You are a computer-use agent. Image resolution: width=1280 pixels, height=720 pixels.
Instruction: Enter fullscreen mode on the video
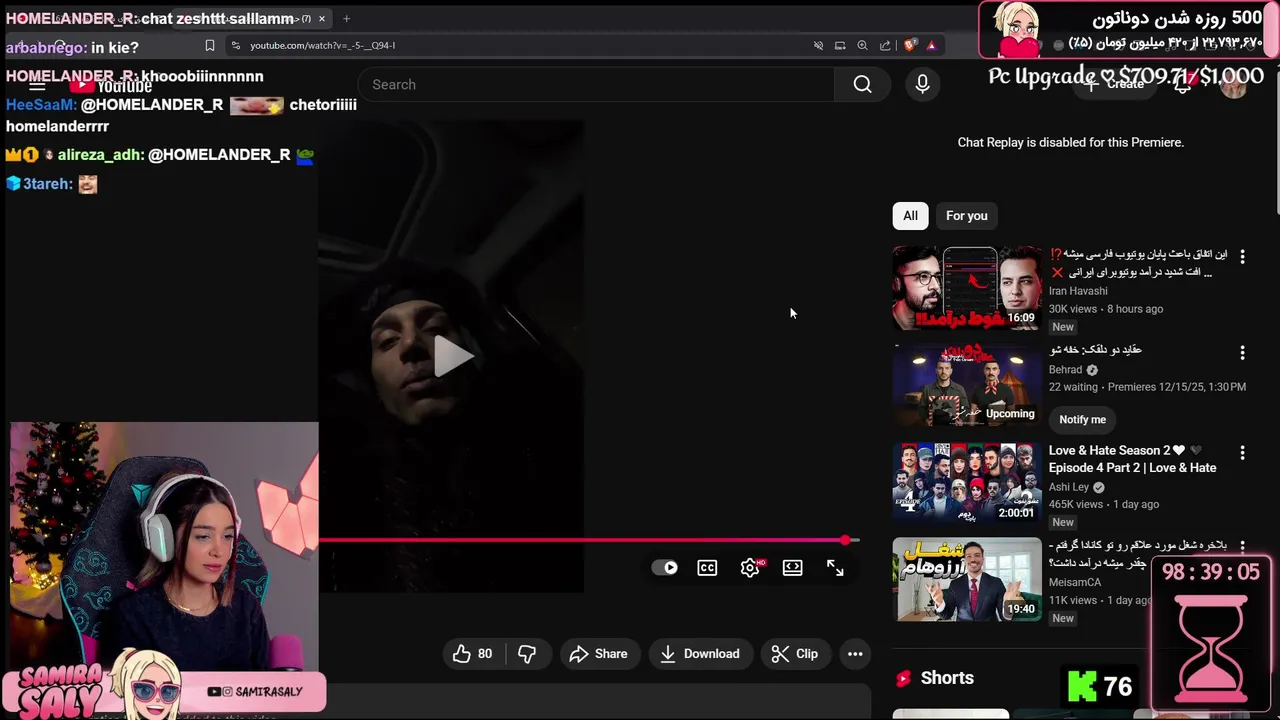835,568
